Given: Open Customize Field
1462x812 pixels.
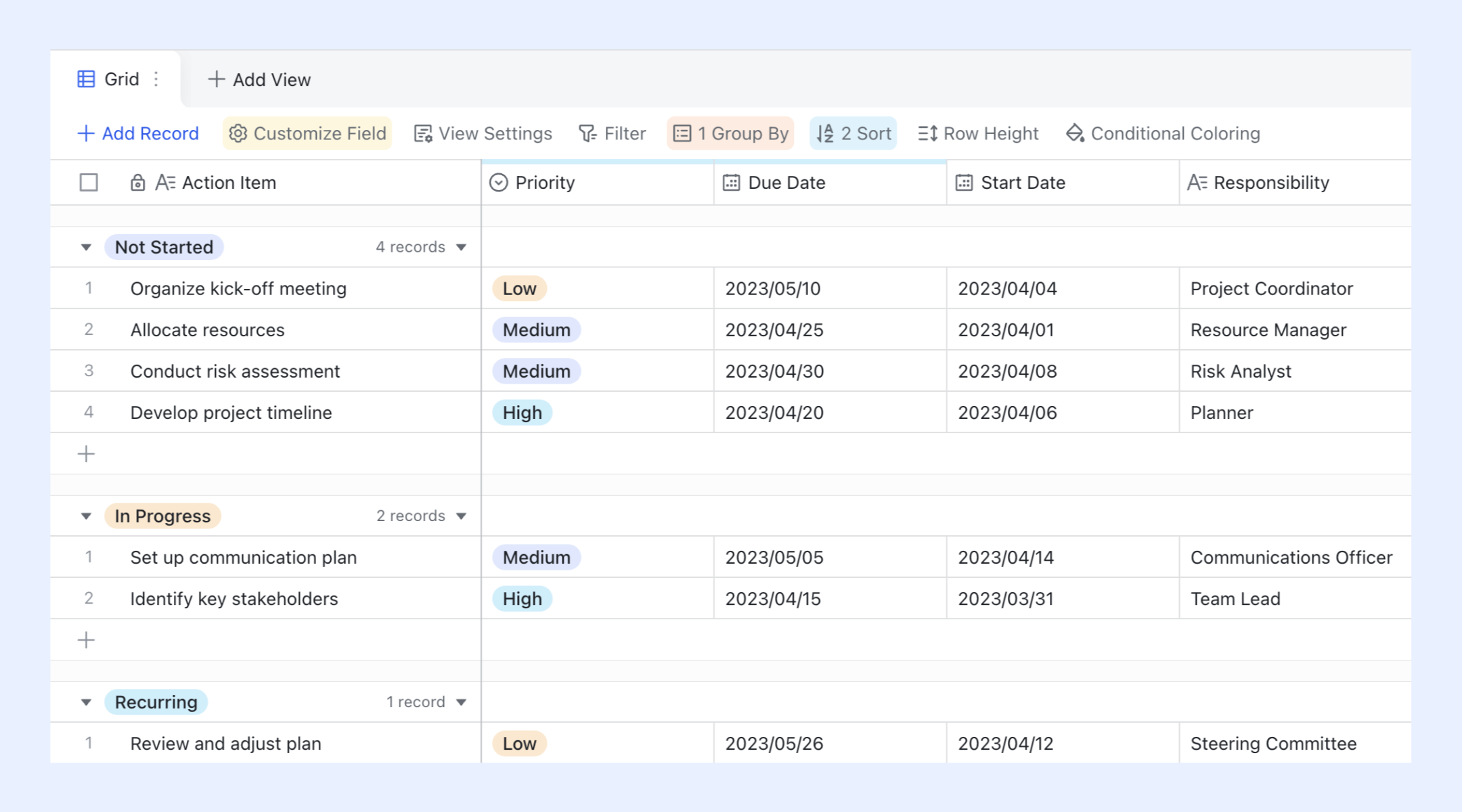Looking at the screenshot, I should pos(307,133).
